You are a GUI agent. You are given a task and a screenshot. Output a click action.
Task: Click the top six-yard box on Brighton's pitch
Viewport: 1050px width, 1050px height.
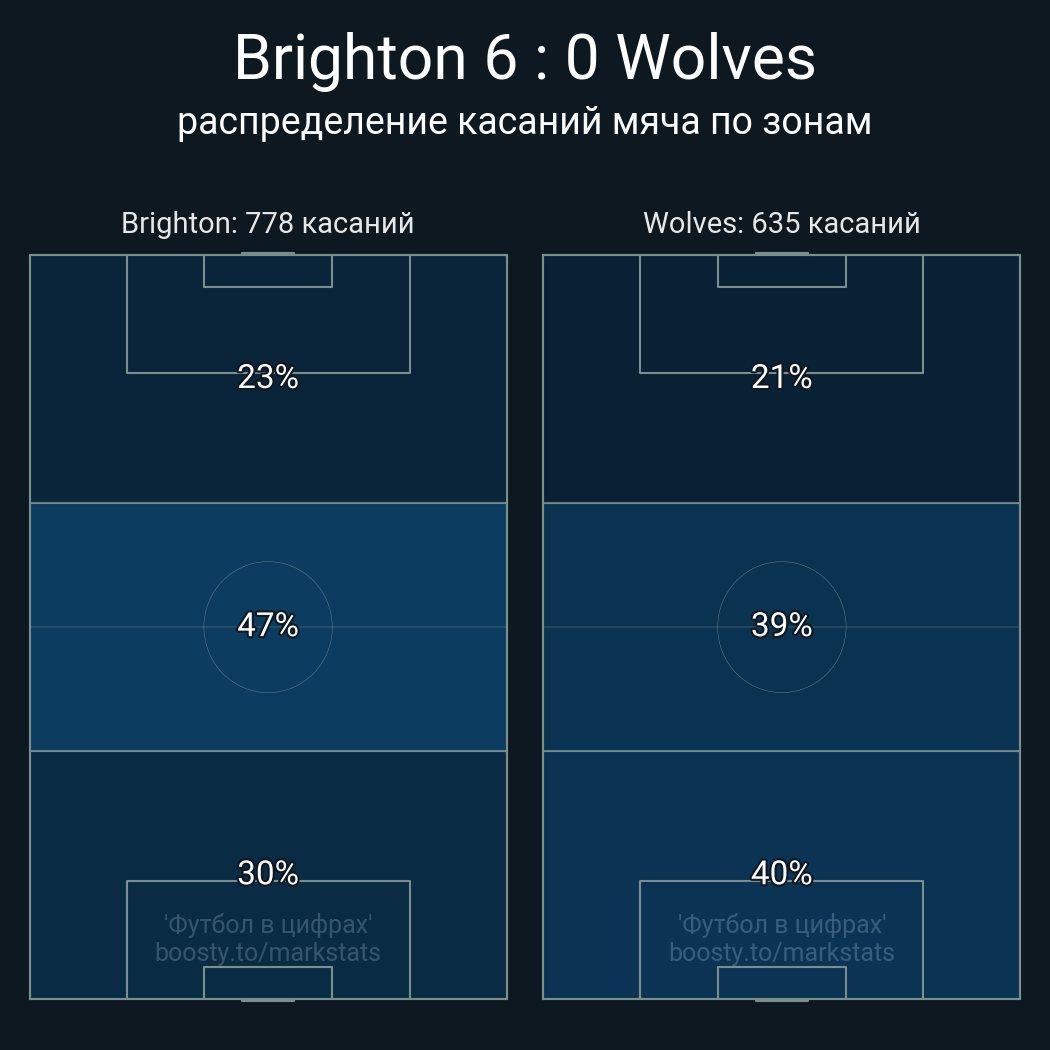pyautogui.click(x=268, y=271)
